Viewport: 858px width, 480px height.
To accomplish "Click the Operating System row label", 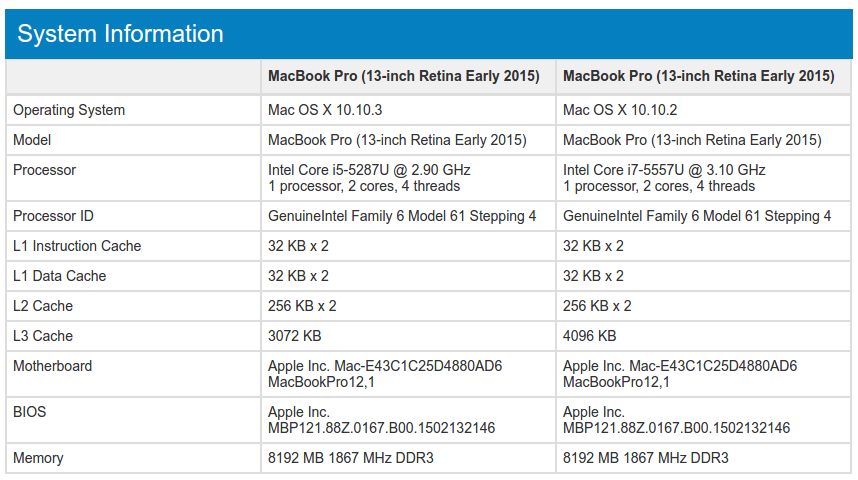I will pyautogui.click(x=69, y=110).
